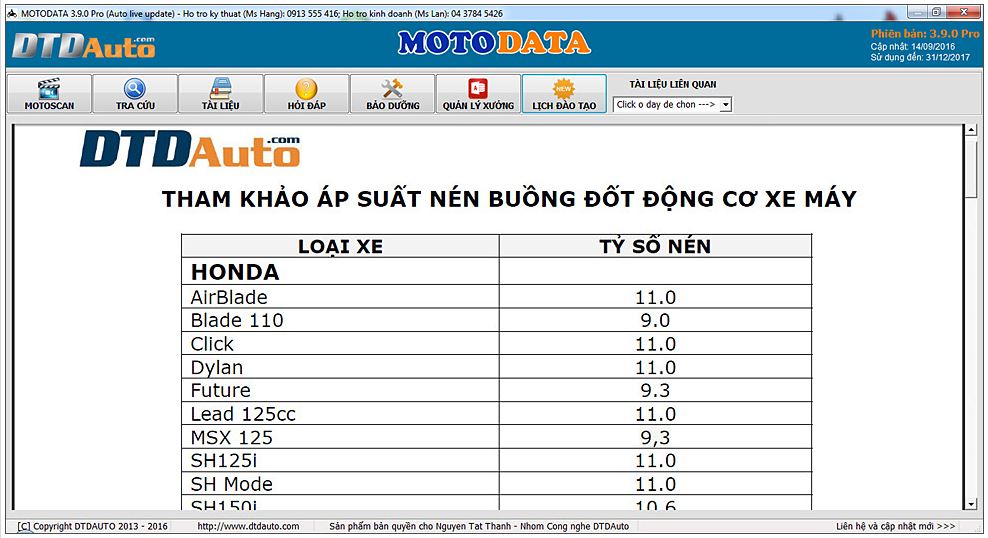Select the Dylan row
The image size is (988, 538).
click(497, 367)
